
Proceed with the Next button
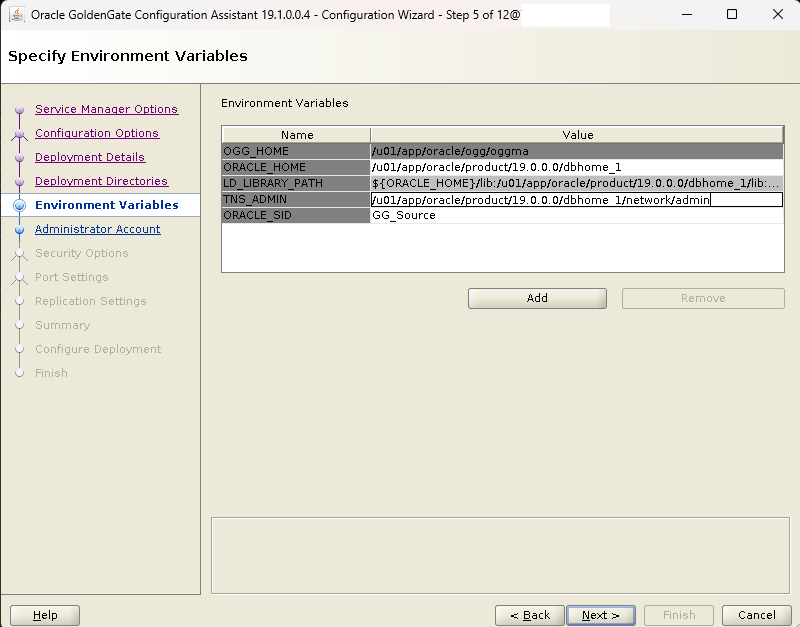pyautogui.click(x=601, y=615)
